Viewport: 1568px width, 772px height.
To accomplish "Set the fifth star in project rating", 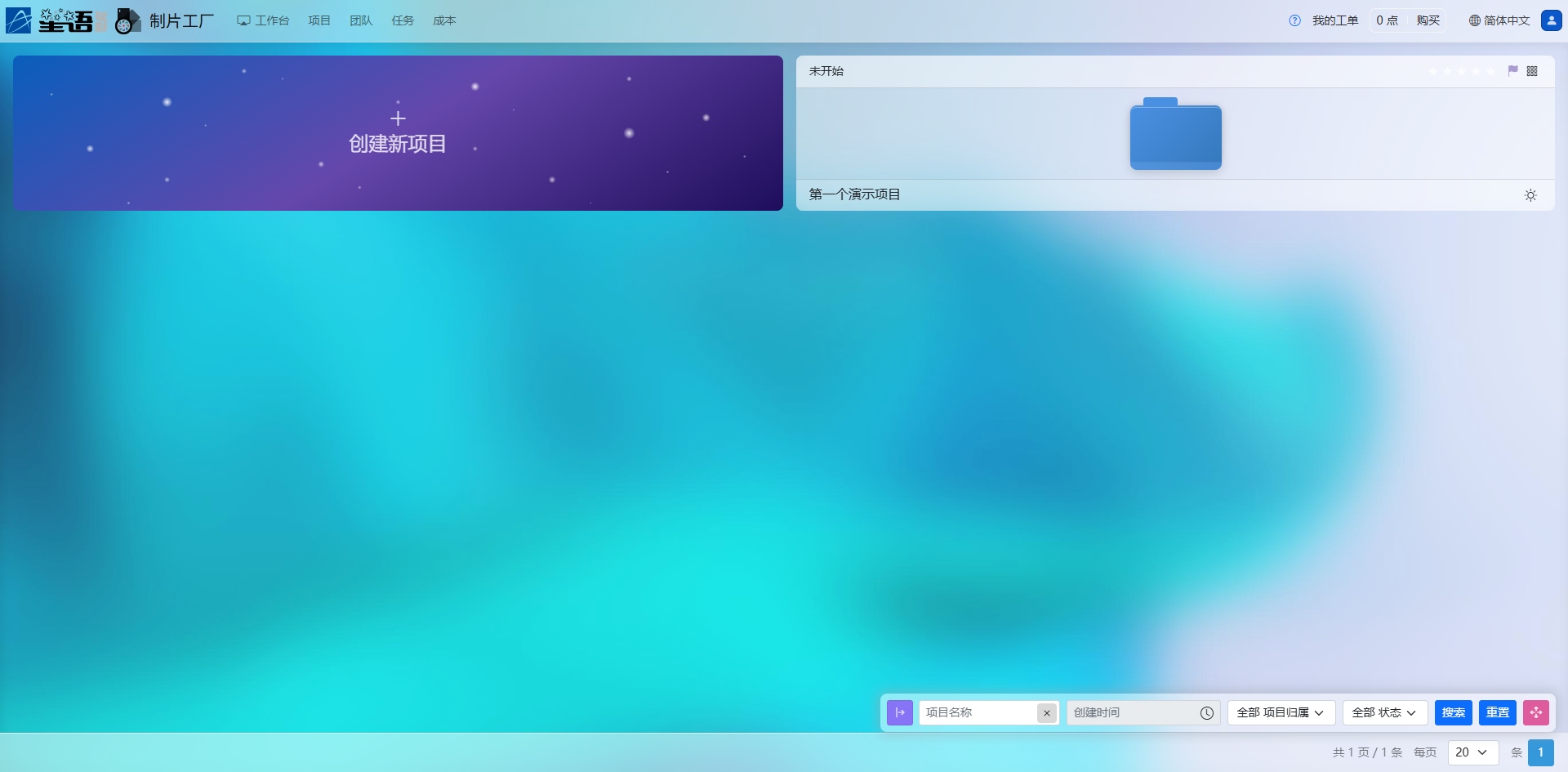I will pyautogui.click(x=1490, y=71).
